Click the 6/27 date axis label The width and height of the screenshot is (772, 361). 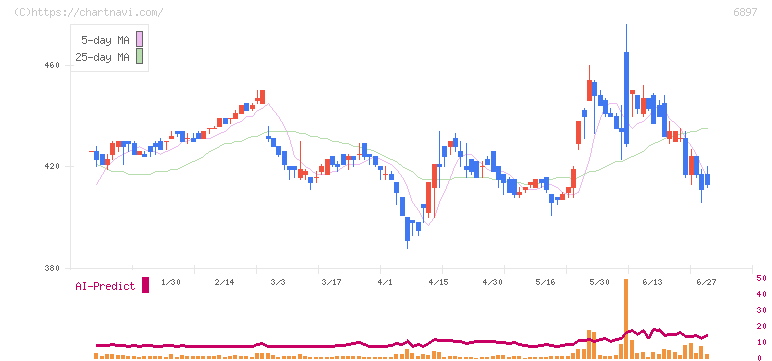tap(706, 282)
